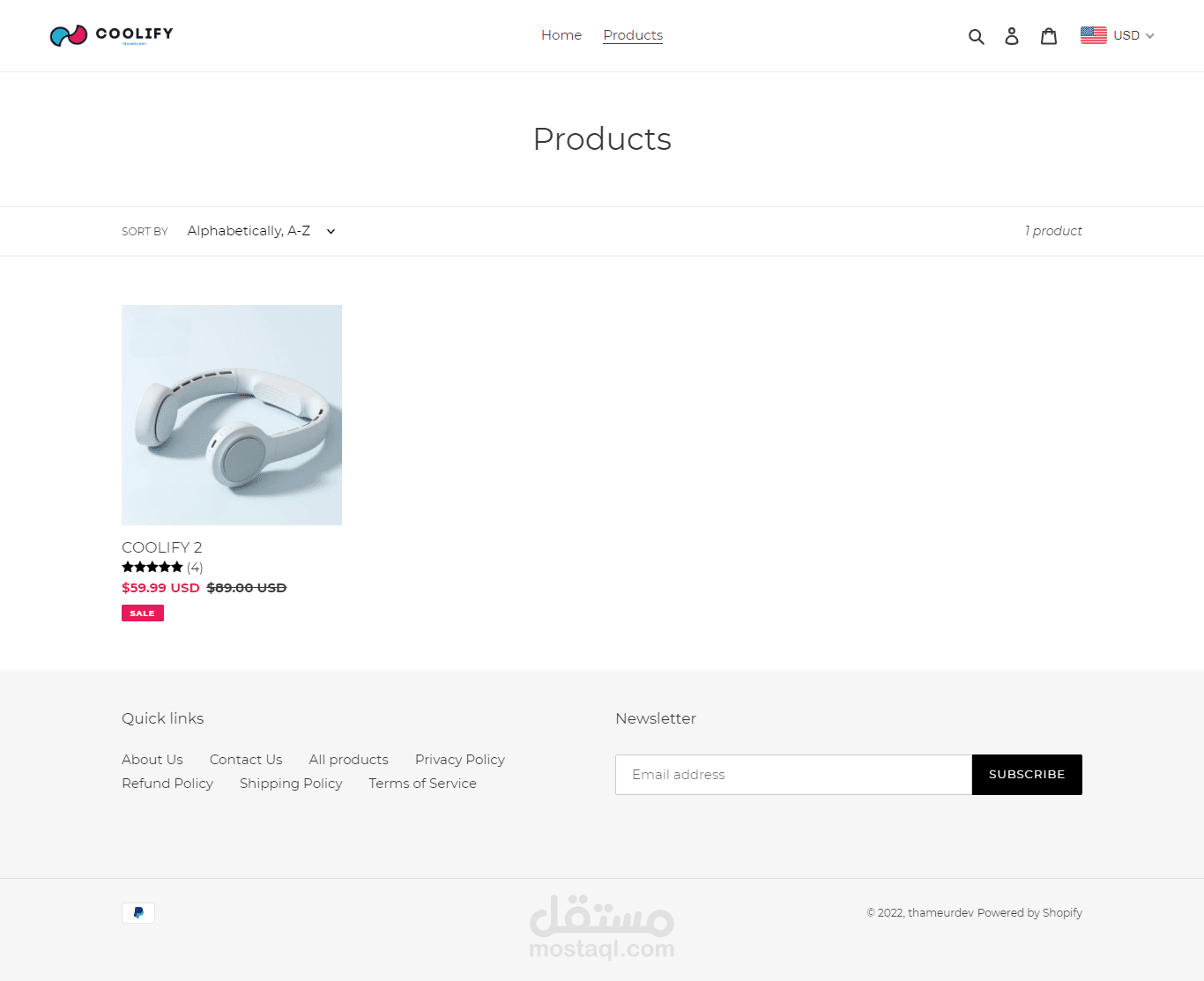Open the About Us link

tap(152, 760)
